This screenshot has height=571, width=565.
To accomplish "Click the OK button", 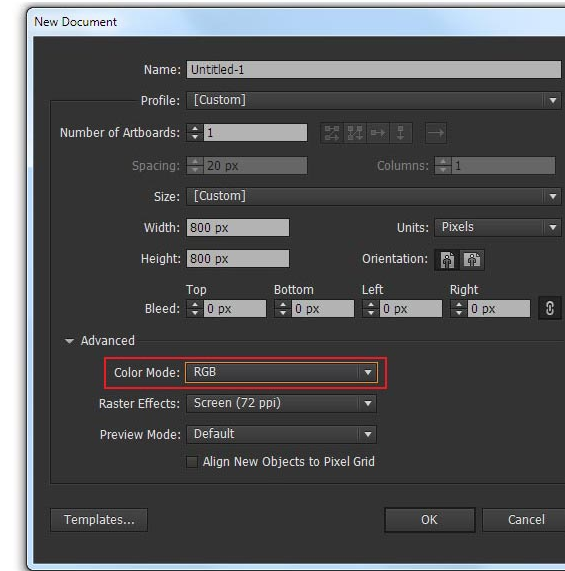I will point(430,520).
